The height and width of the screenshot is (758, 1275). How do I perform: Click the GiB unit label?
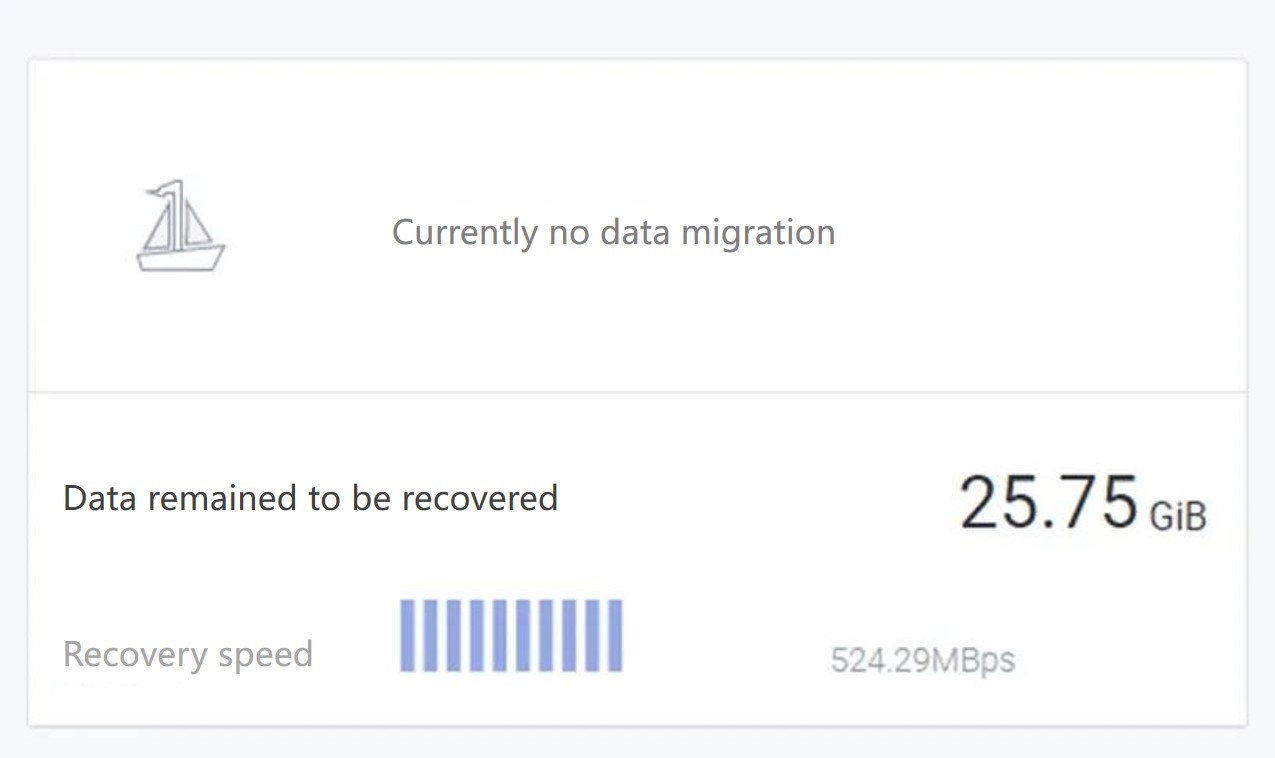point(1178,517)
